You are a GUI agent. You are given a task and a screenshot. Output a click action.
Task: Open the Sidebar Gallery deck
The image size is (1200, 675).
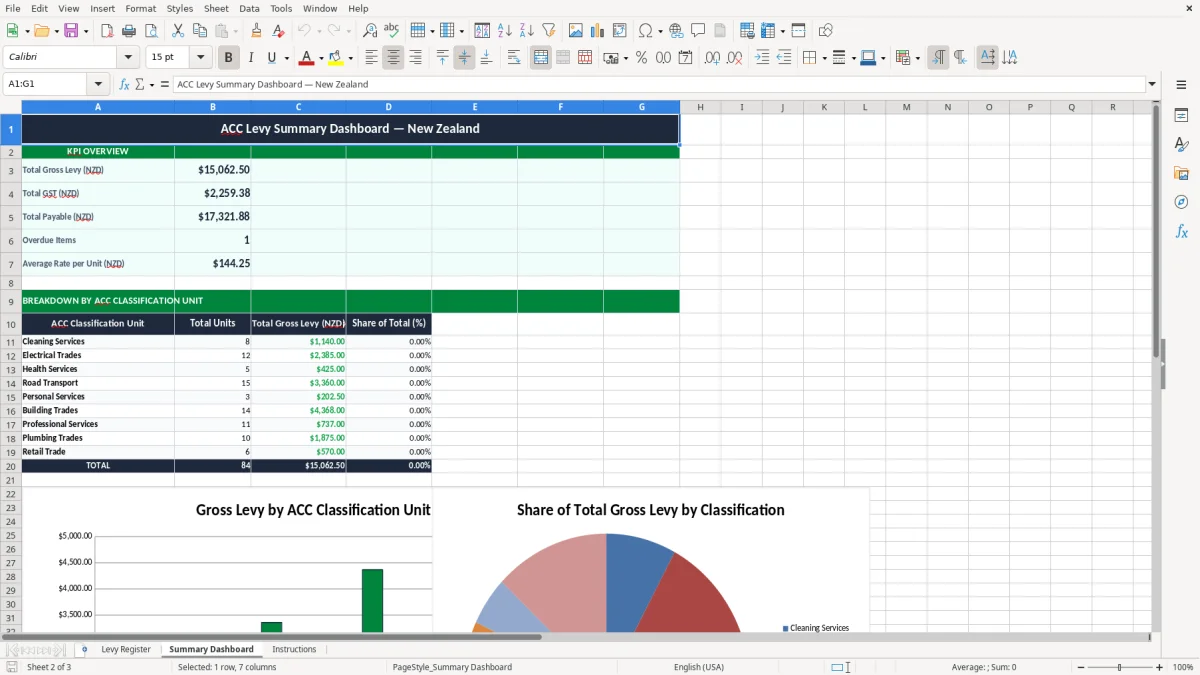[1181, 174]
